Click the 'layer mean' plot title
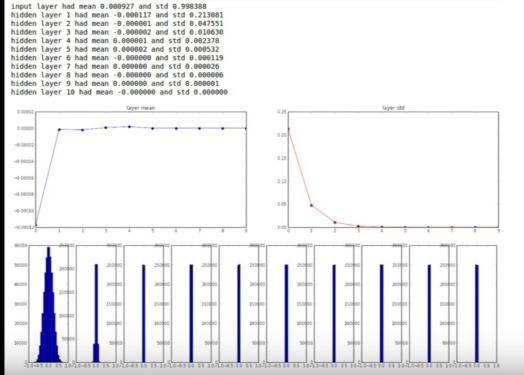 pyautogui.click(x=141, y=108)
